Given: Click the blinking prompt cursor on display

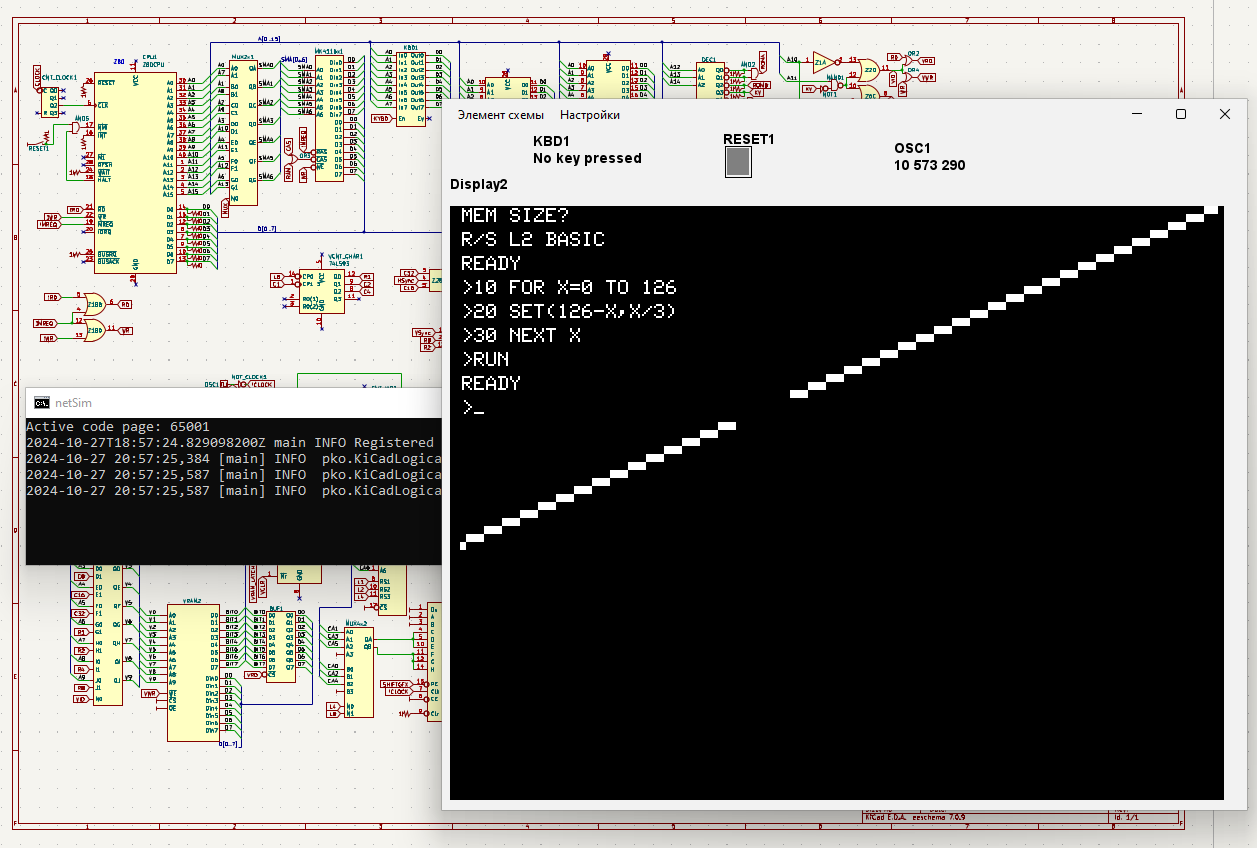Looking at the screenshot, I should [x=479, y=413].
